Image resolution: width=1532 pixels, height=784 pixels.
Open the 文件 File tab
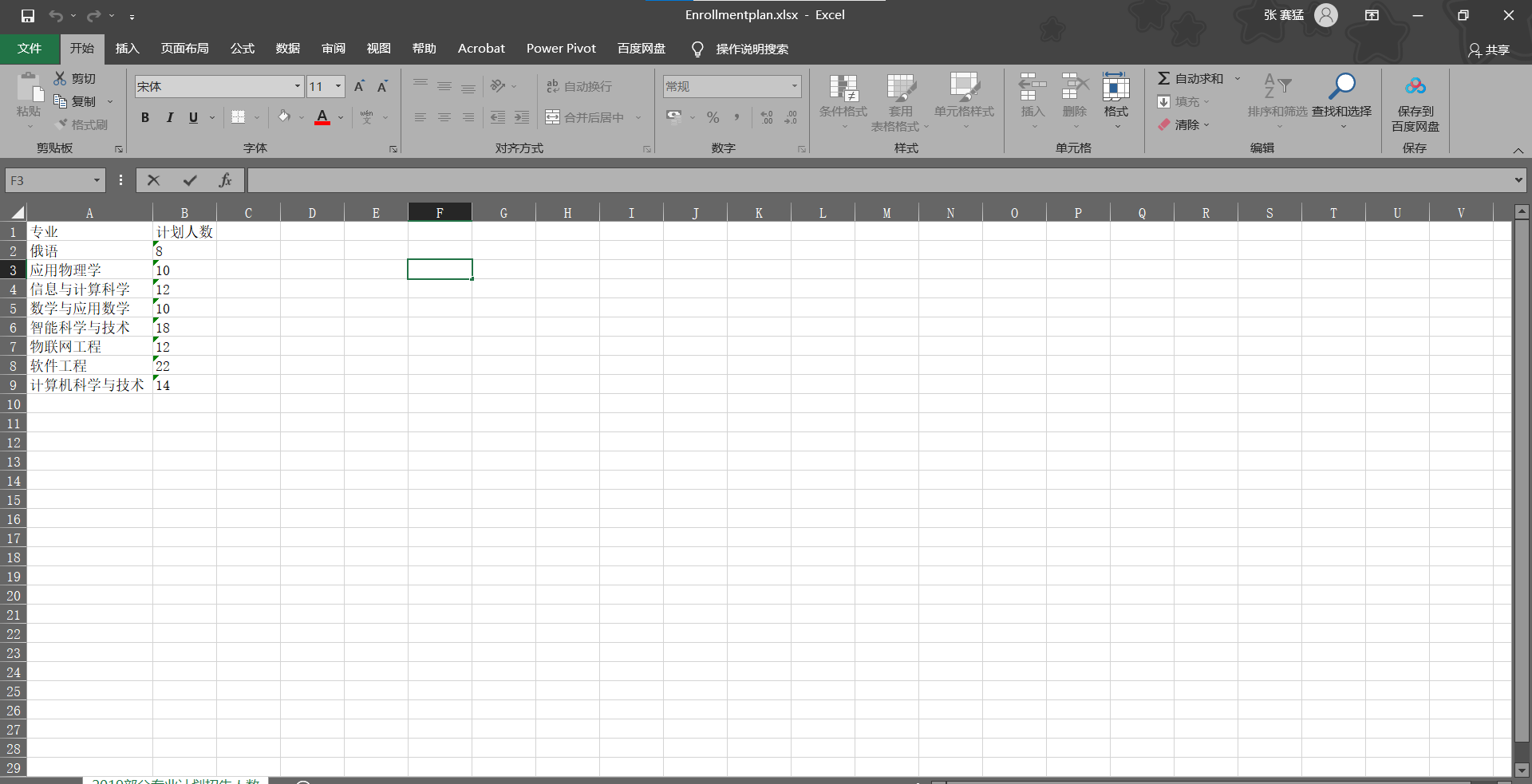click(30, 49)
